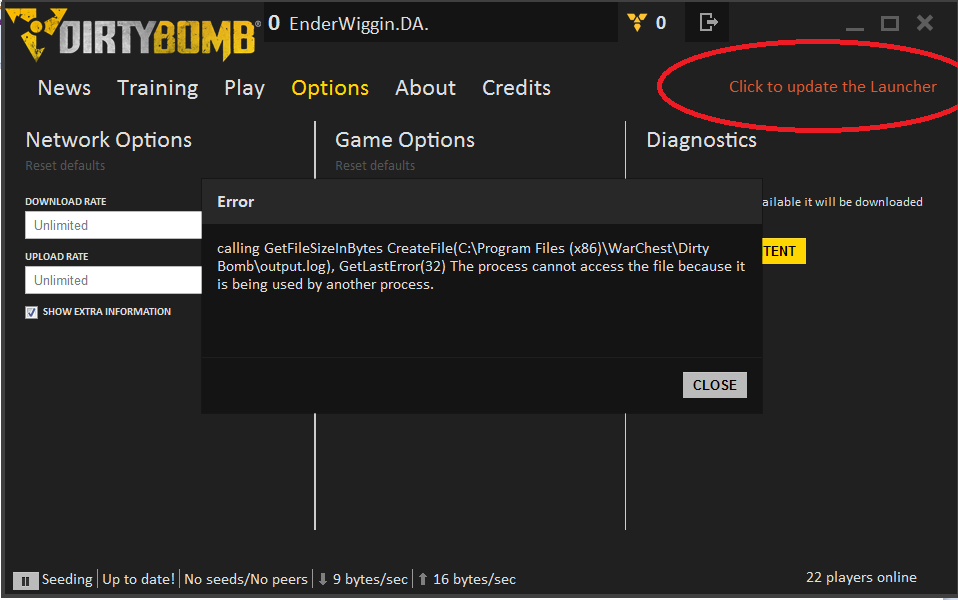Click the download speed arrow indicator
Screen dimensions: 958x600
point(322,579)
